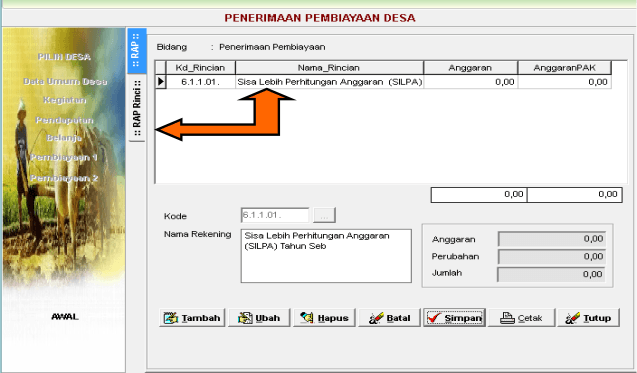Screen dimensions: 637x373
Task: Click the Kd_Rincian column header
Action: point(200,68)
